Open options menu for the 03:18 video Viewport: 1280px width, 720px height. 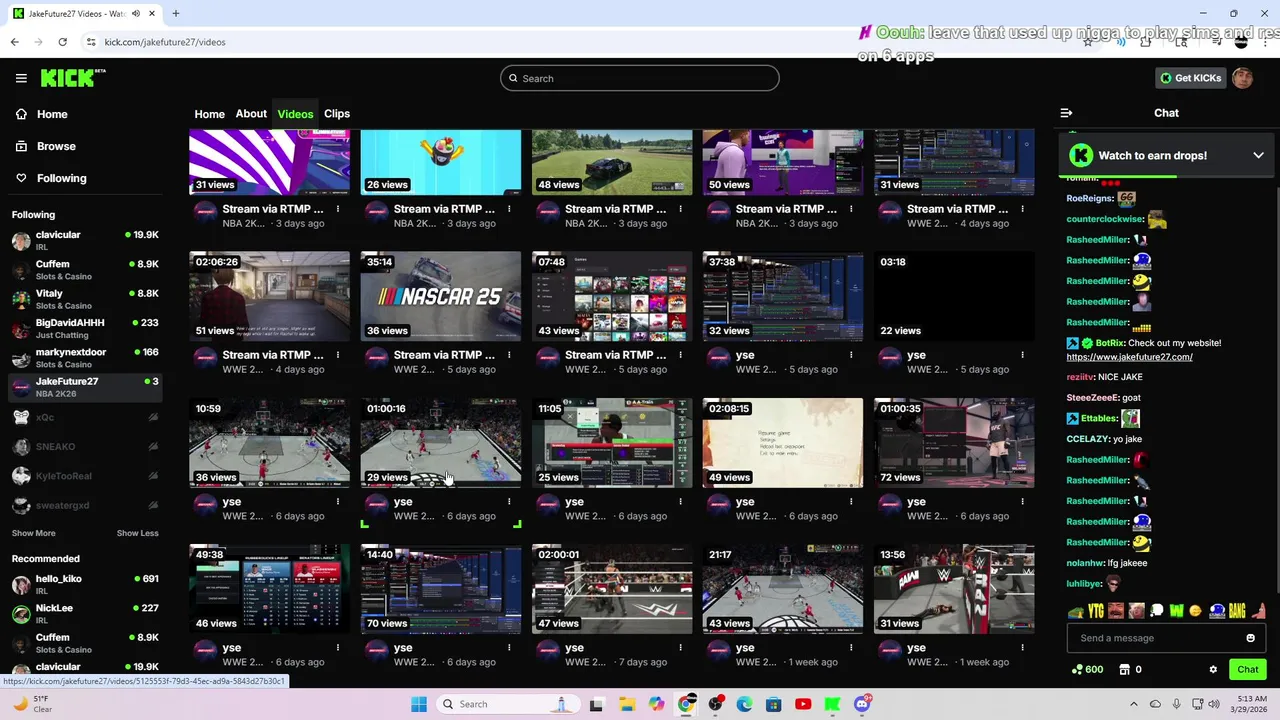tap(1022, 355)
